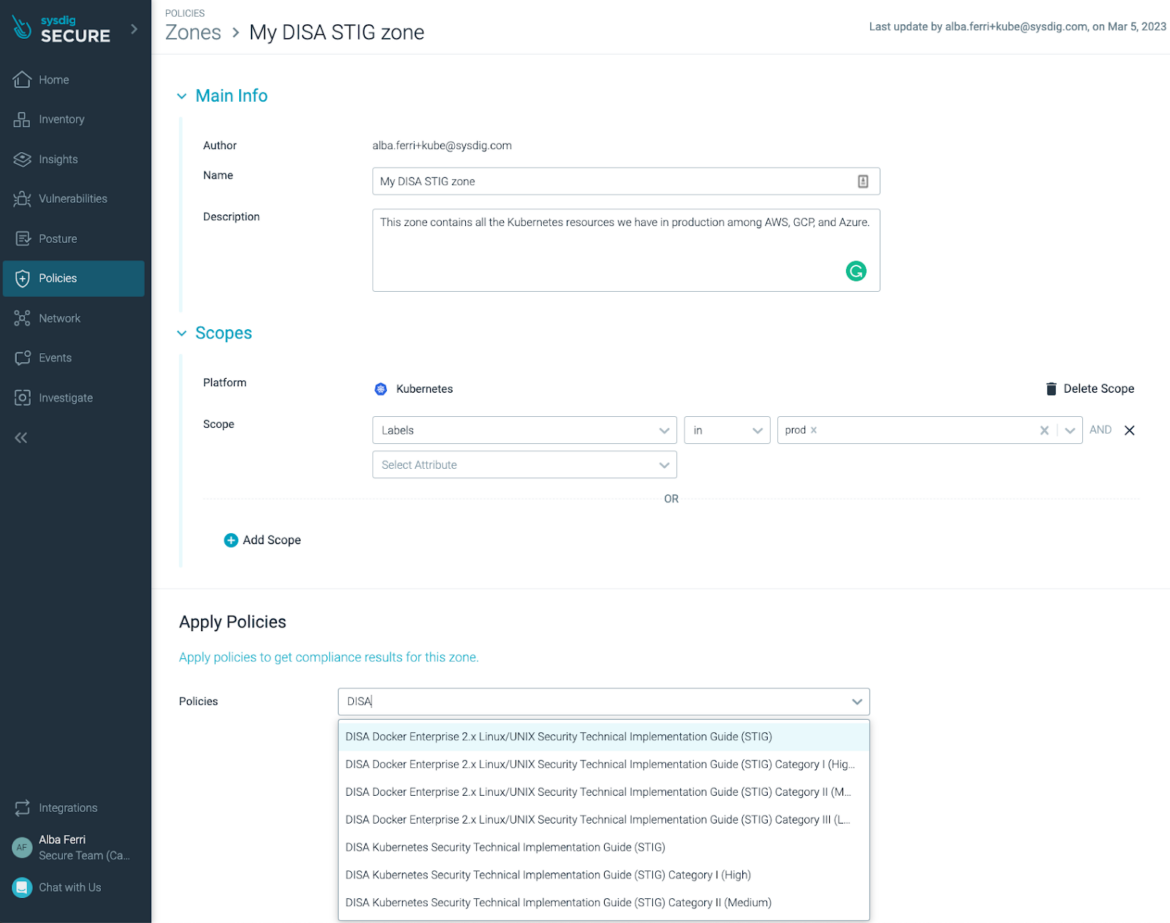This screenshot has width=1170, height=923.
Task: Open the Vulnerabilities section
Action: [x=22, y=198]
